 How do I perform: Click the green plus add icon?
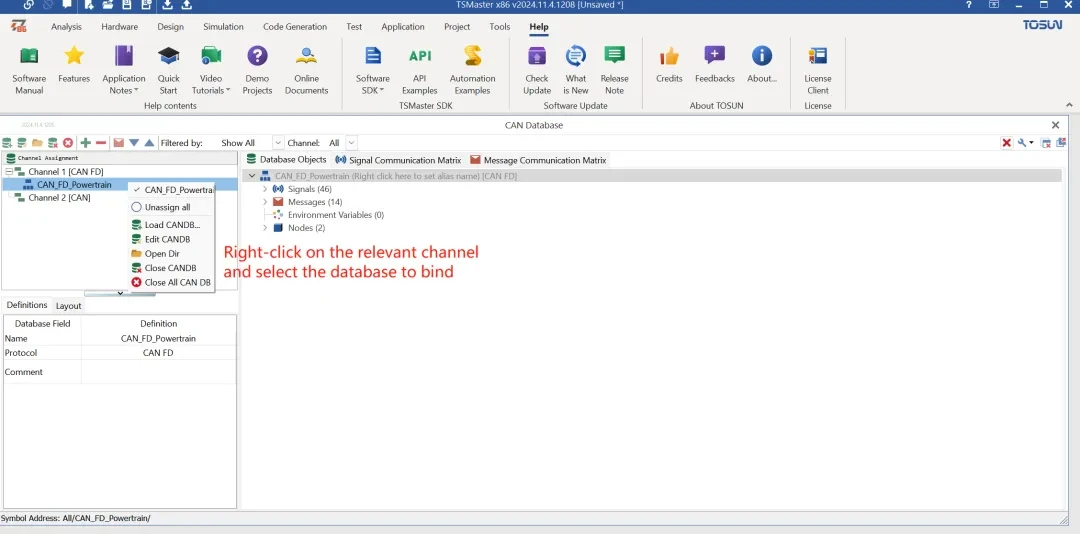tap(85, 143)
